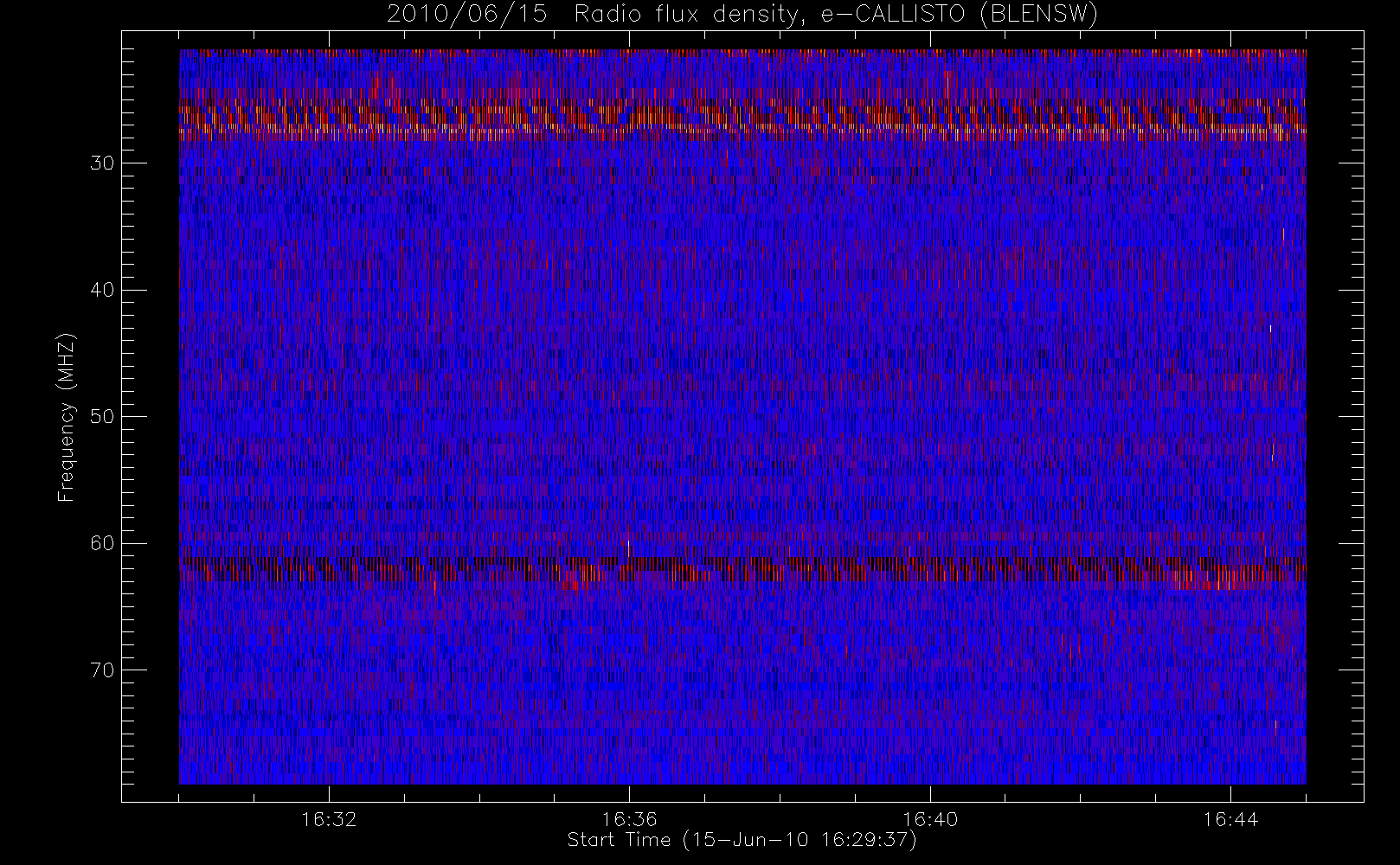
Task: Click the 16:32 time tick label
Action: click(x=330, y=819)
